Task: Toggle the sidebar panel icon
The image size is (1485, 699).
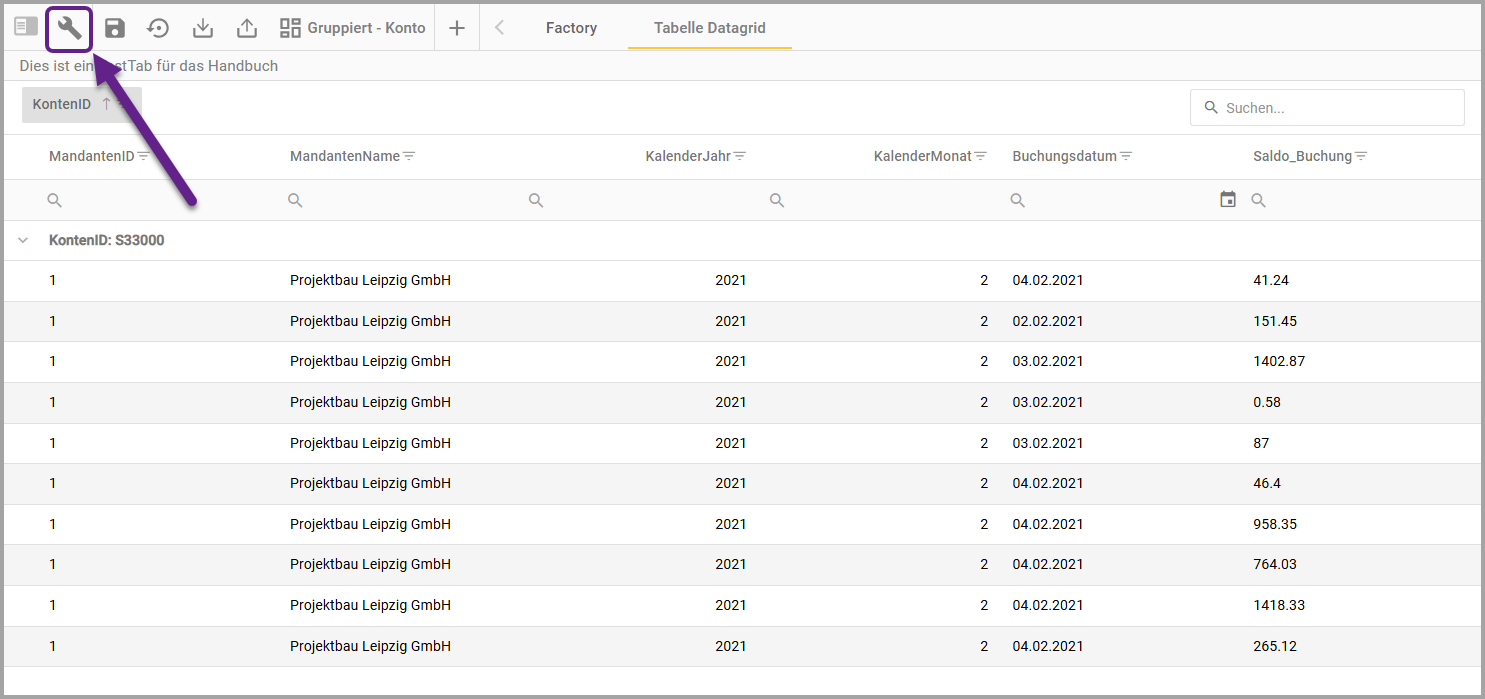Action: click(x=26, y=27)
